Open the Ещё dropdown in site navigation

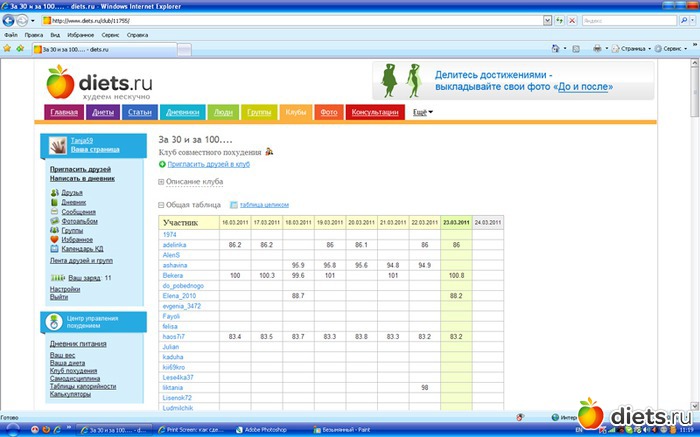(x=423, y=112)
